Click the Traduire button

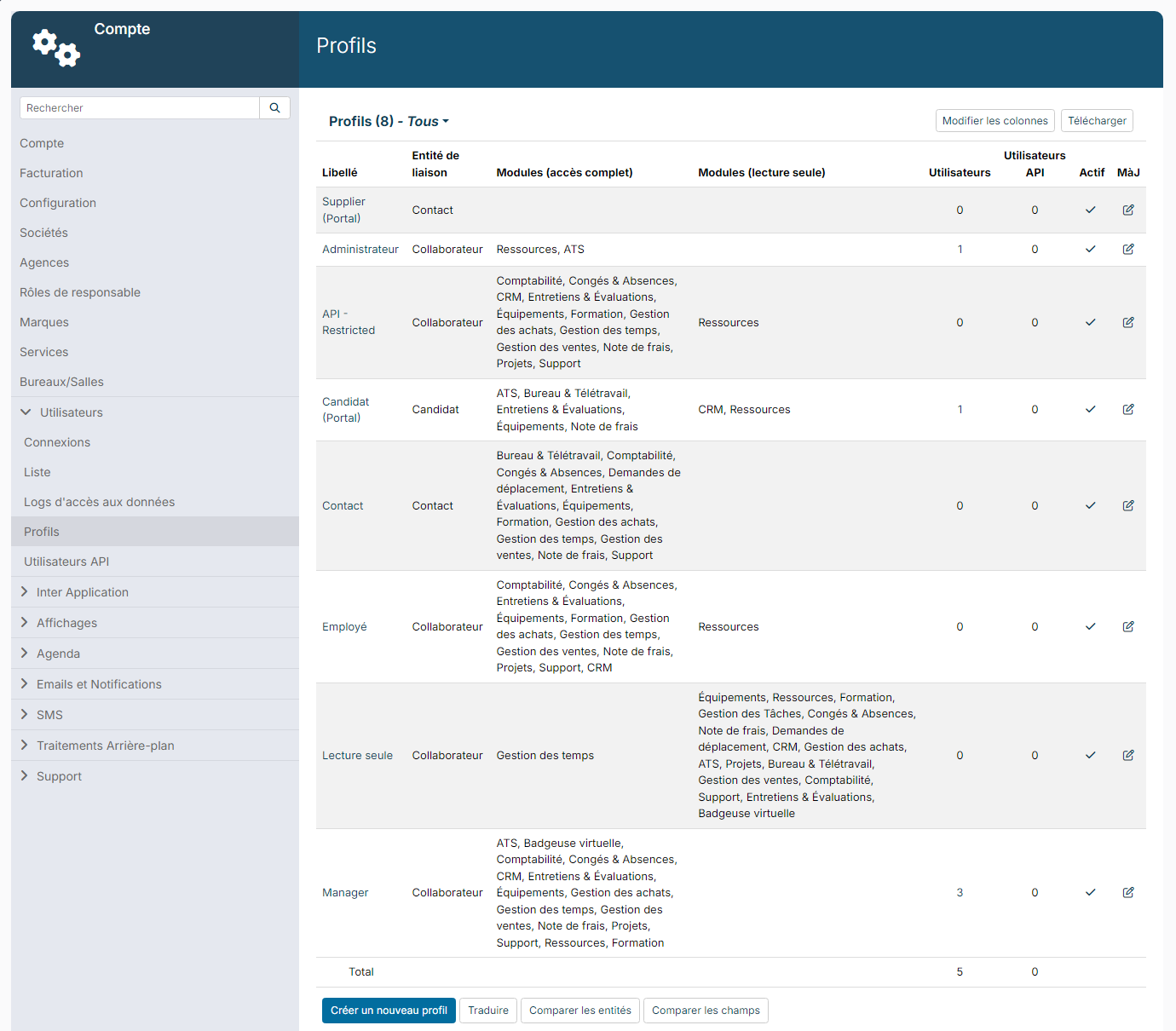488,1011
